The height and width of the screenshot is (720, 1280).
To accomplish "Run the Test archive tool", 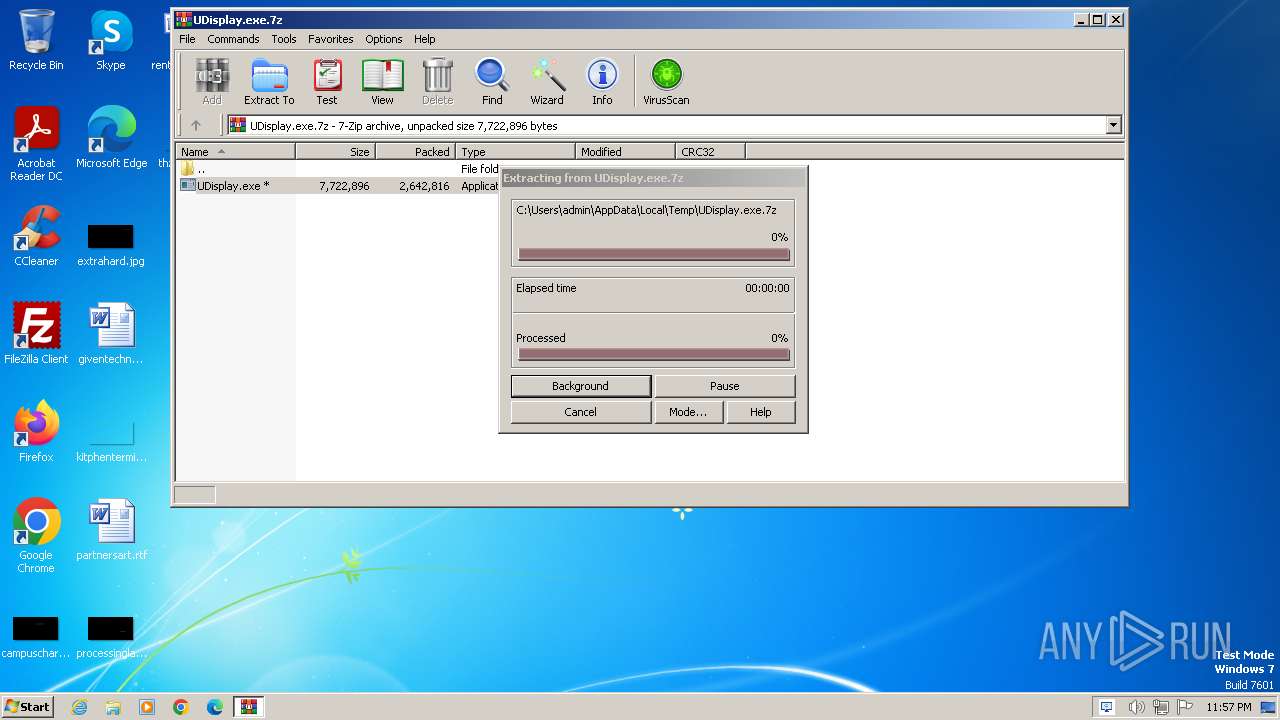I will pos(327,82).
